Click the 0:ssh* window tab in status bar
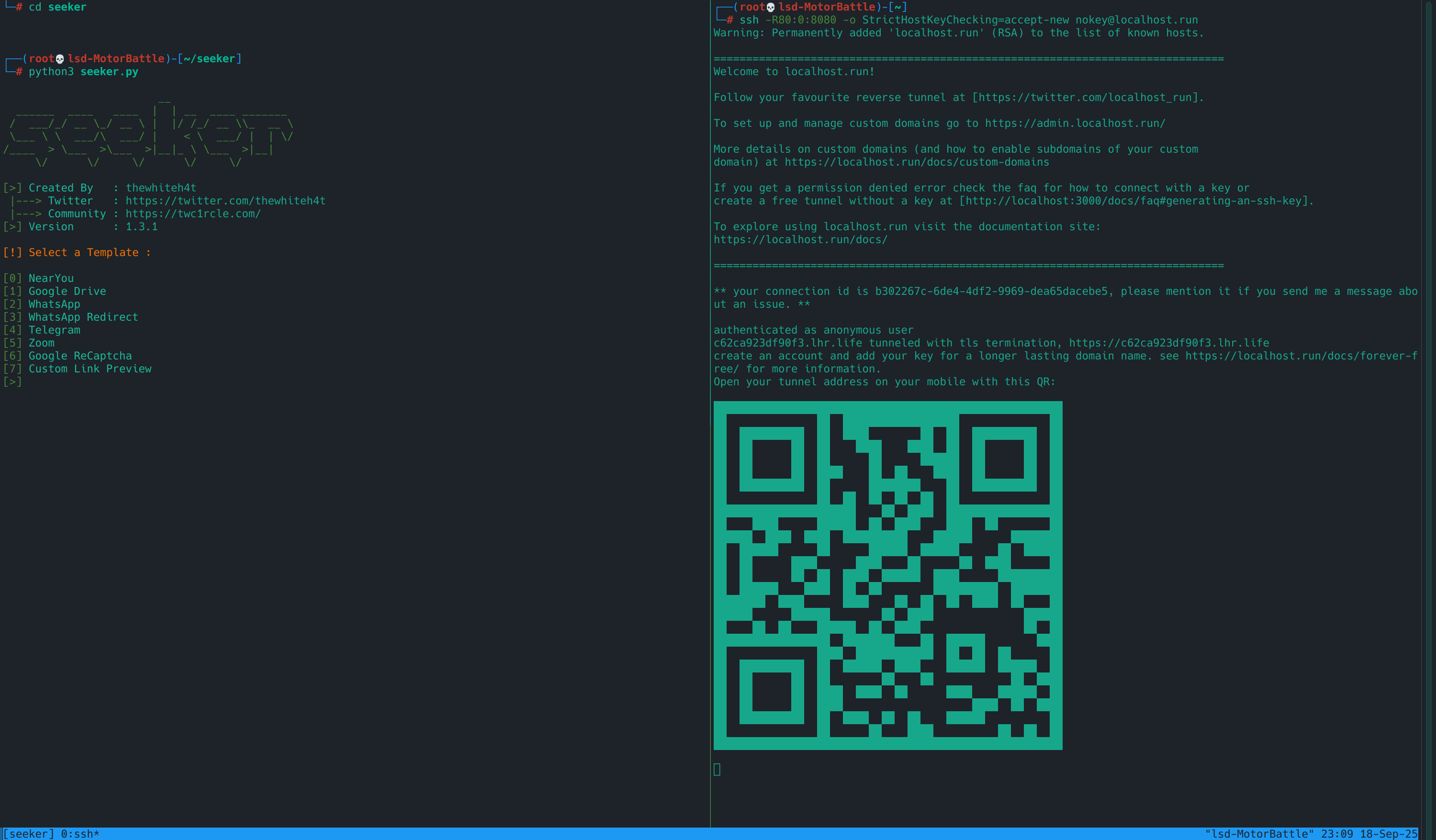Viewport: 1436px width, 840px height. click(x=80, y=834)
